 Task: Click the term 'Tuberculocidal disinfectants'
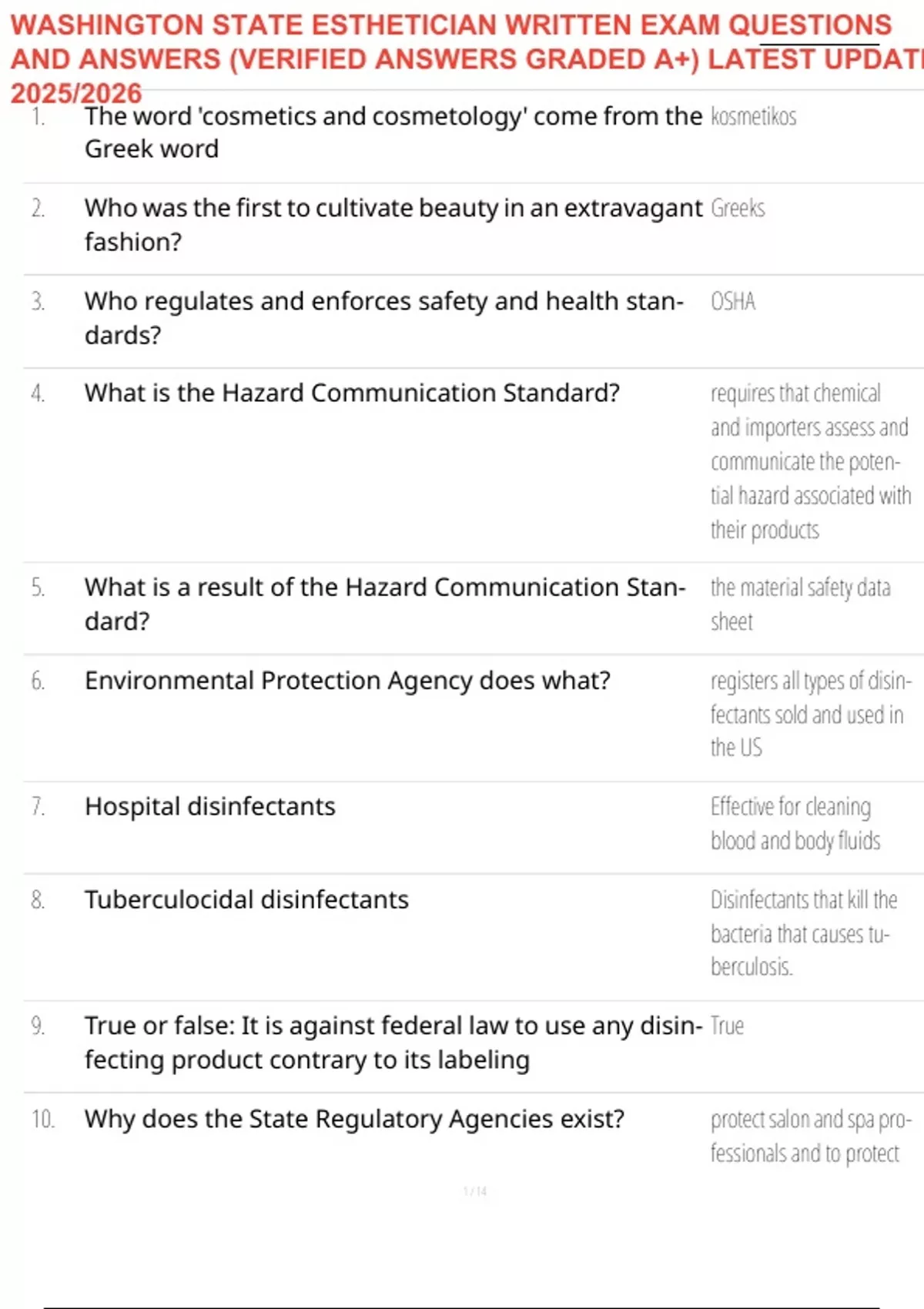pyautogui.click(x=246, y=899)
